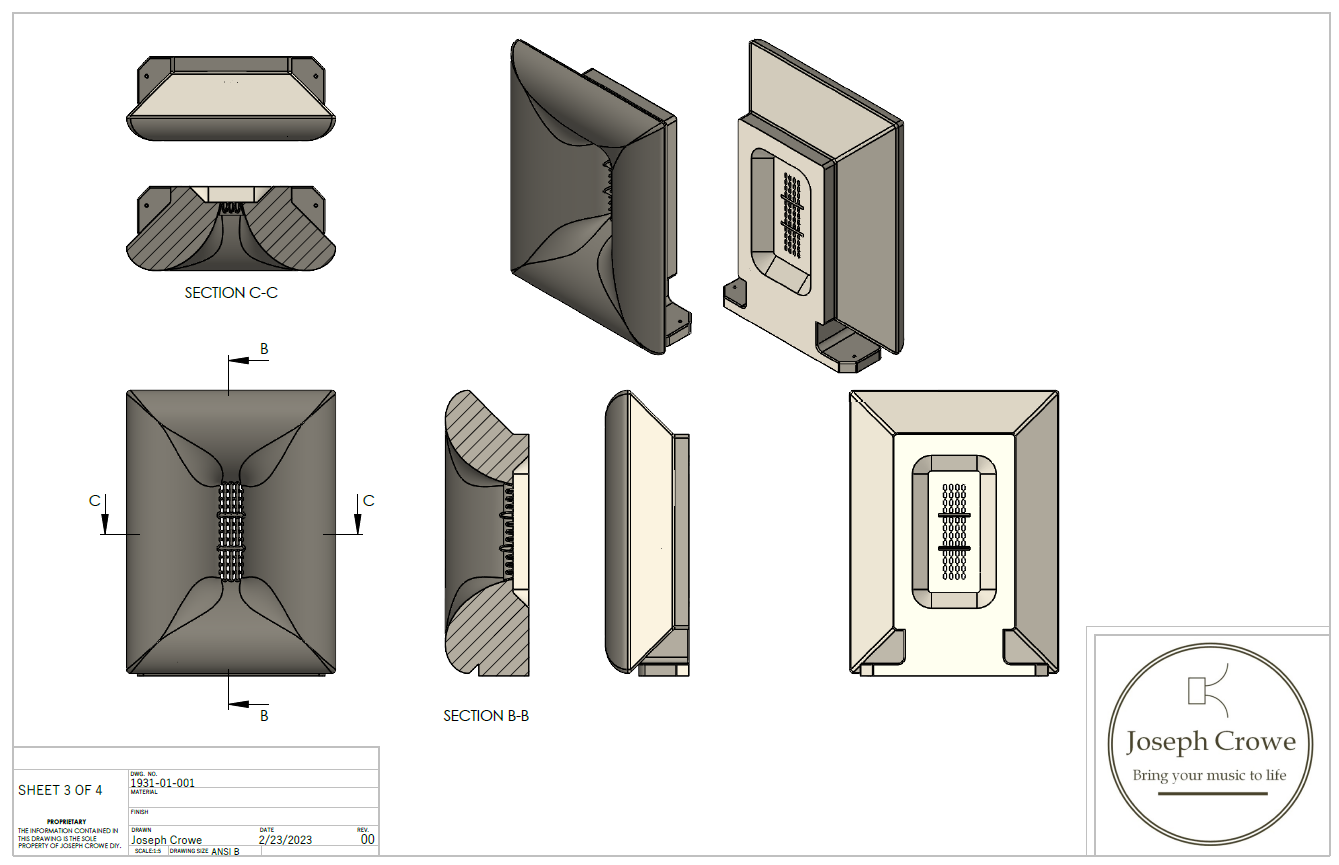1339x865 pixels.
Task: Select the flat rear view of the horn
Action: click(953, 532)
